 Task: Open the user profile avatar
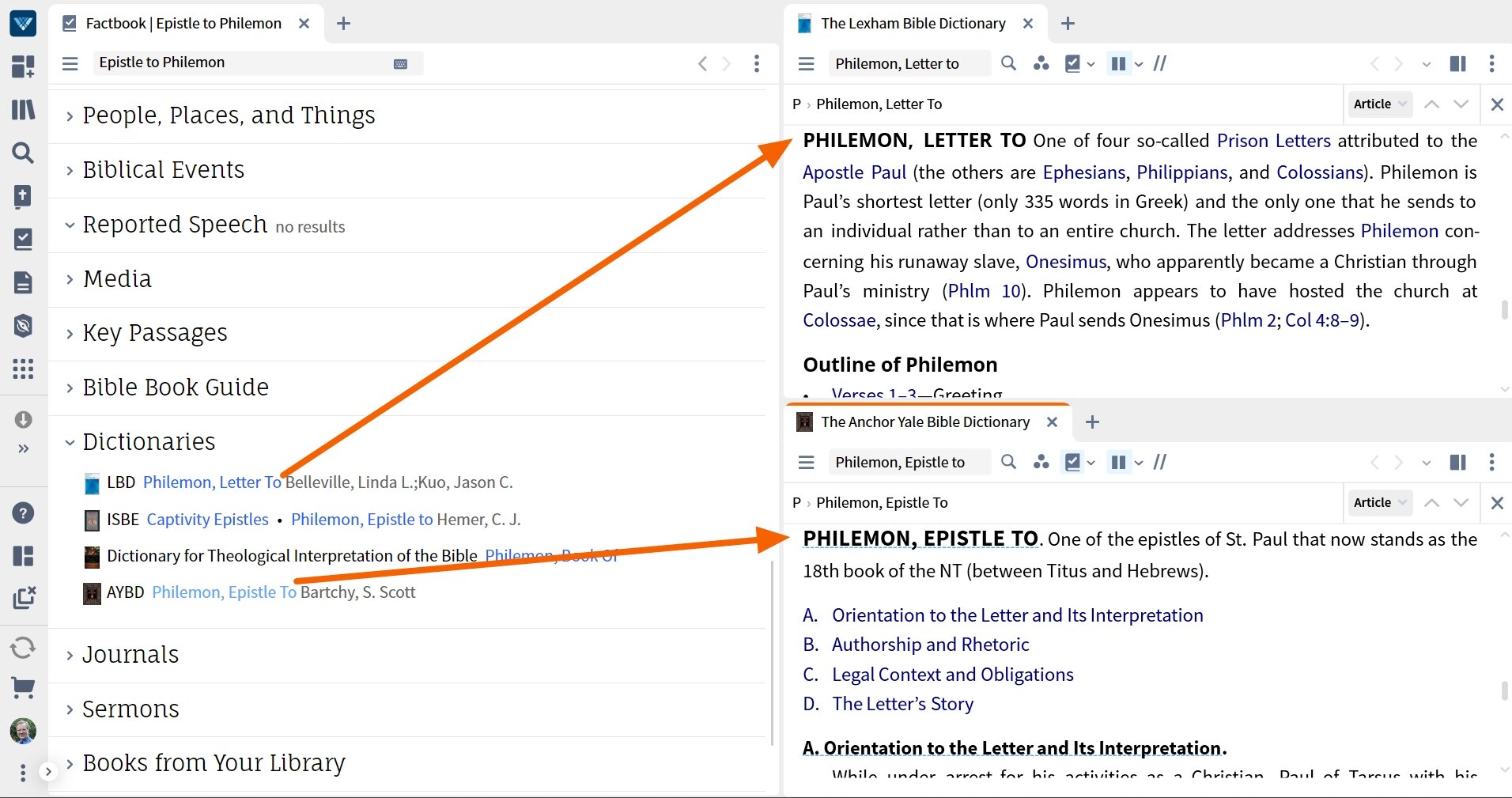pyautogui.click(x=23, y=732)
